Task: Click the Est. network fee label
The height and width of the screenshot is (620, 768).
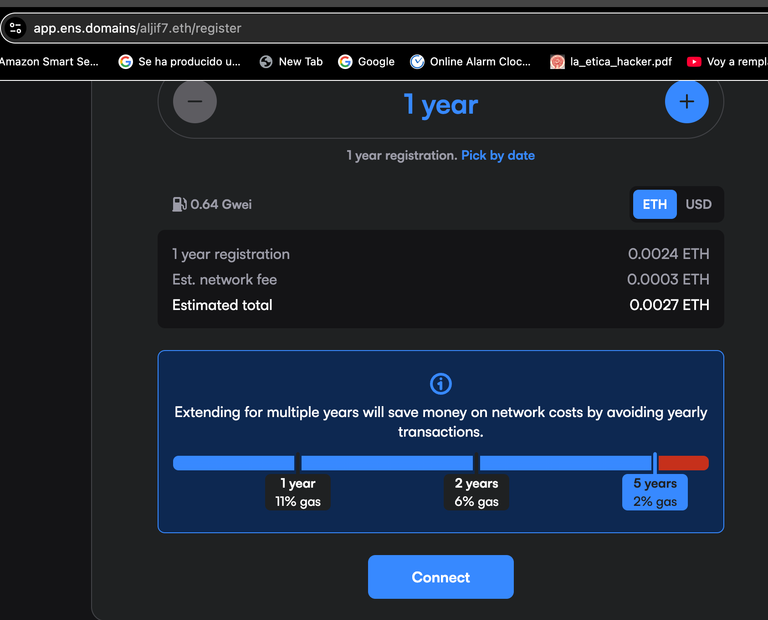Action: coord(224,280)
